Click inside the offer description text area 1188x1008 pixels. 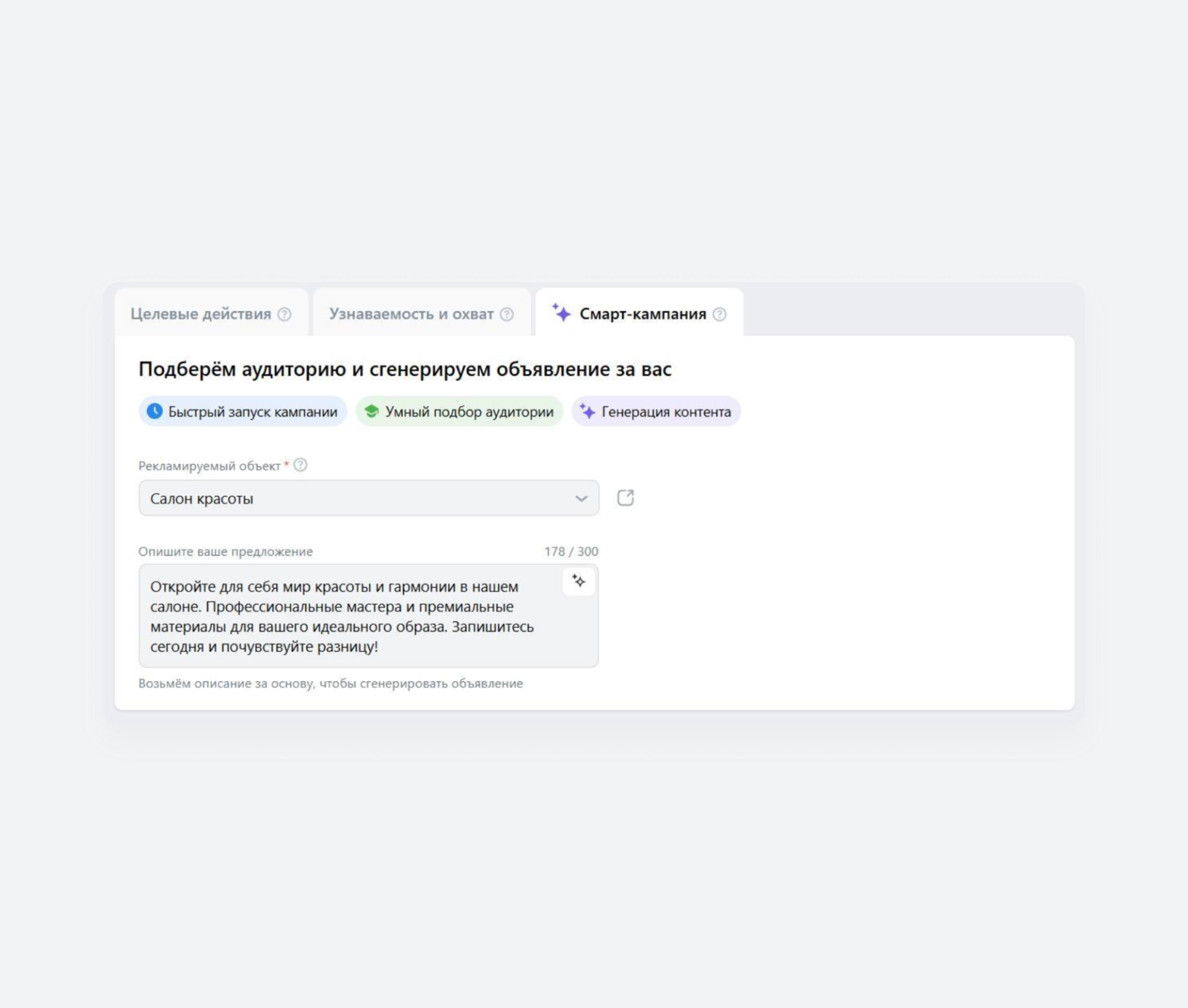click(369, 616)
